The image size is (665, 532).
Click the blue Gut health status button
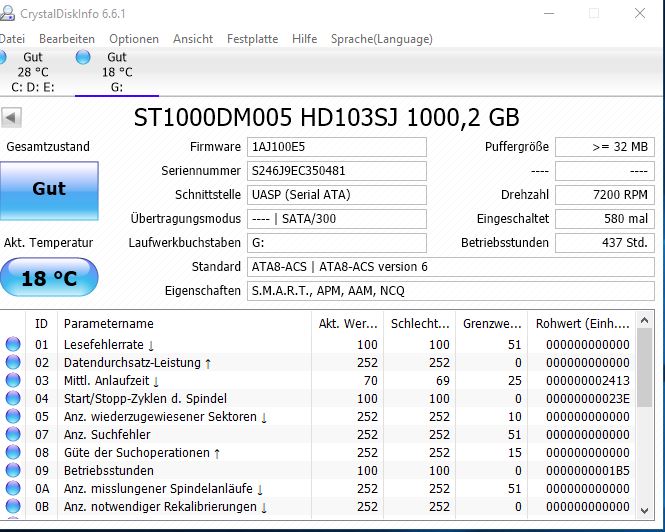tap(49, 190)
